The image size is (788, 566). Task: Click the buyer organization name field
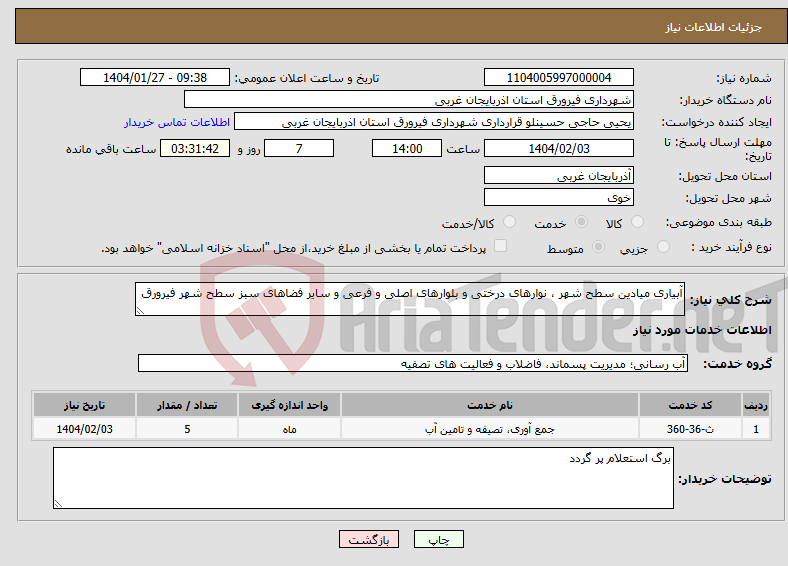(x=409, y=100)
